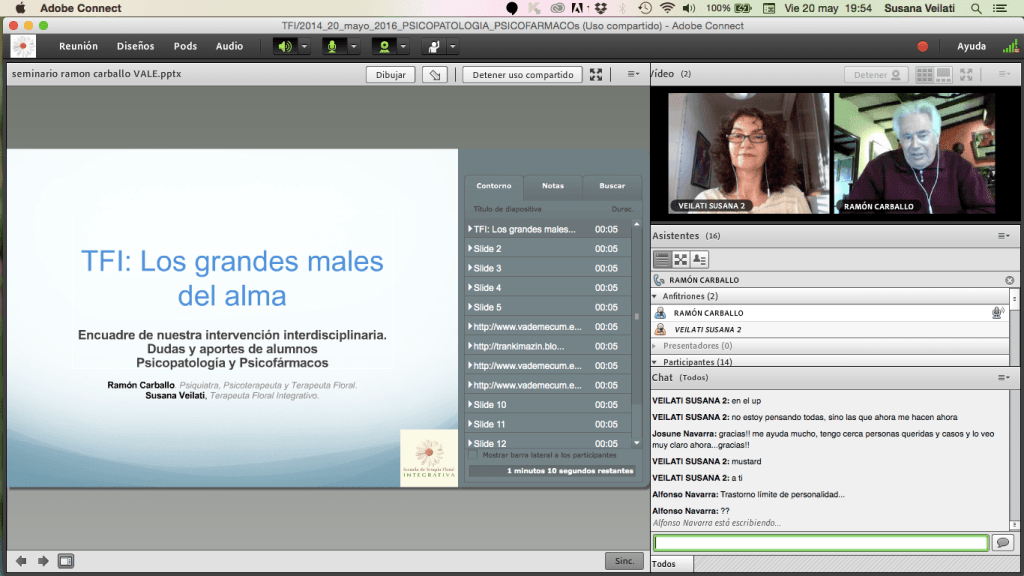Collapse the Participantes group

coord(655,362)
